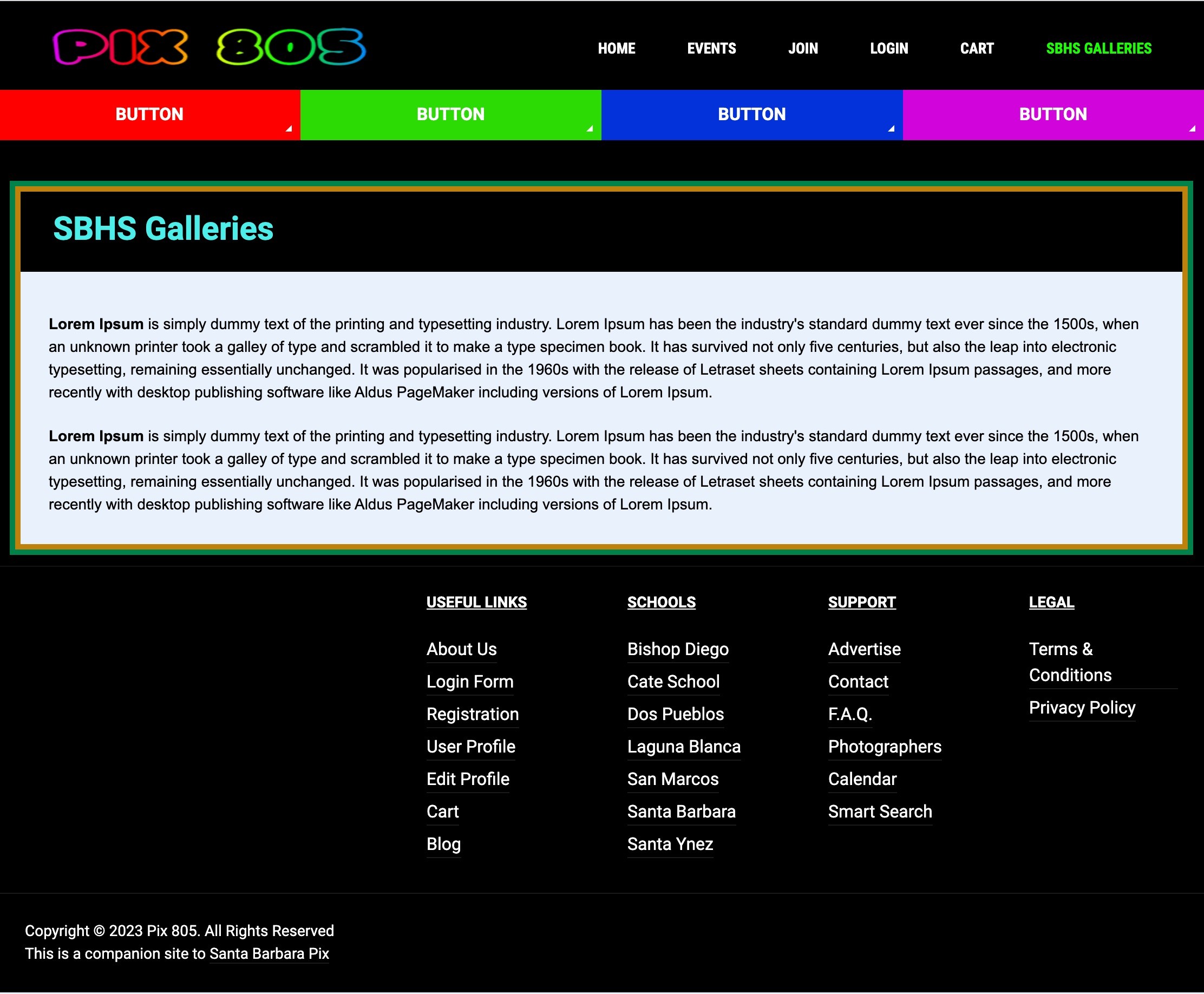Follow the Santa Barbara Pix link
Screen dimensions: 1204x994
tap(269, 954)
